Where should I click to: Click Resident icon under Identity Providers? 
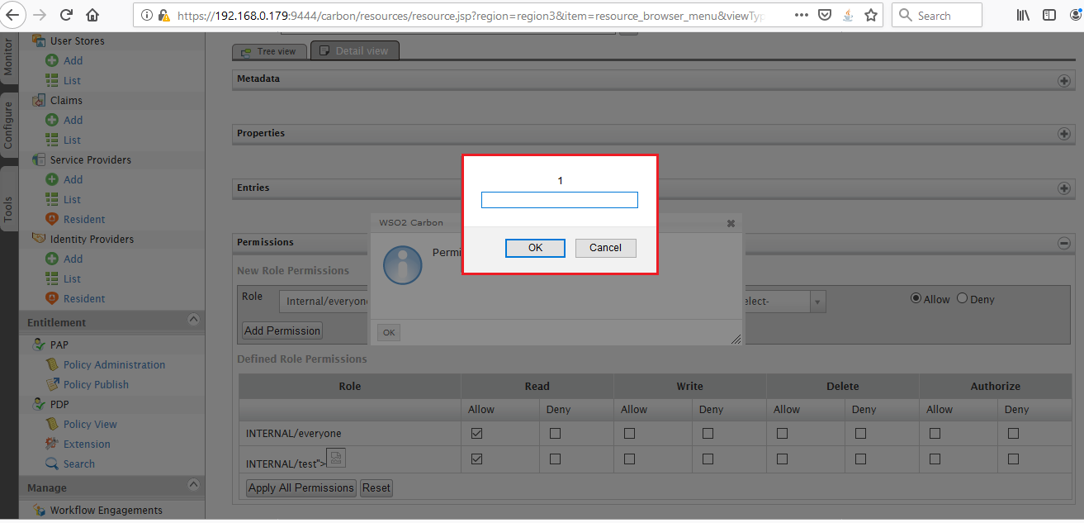[51, 298]
